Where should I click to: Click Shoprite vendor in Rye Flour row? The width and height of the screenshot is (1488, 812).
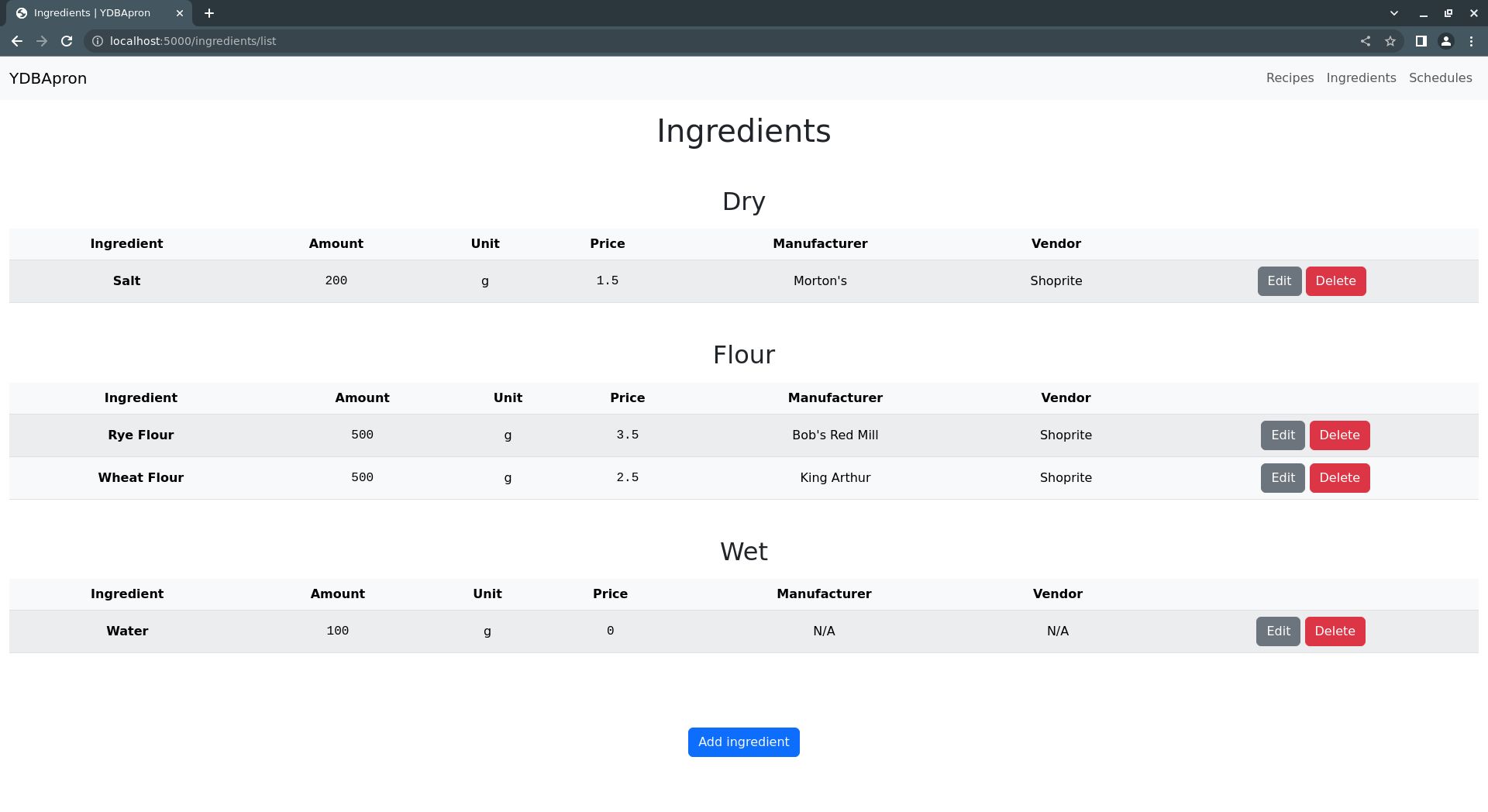click(1066, 435)
